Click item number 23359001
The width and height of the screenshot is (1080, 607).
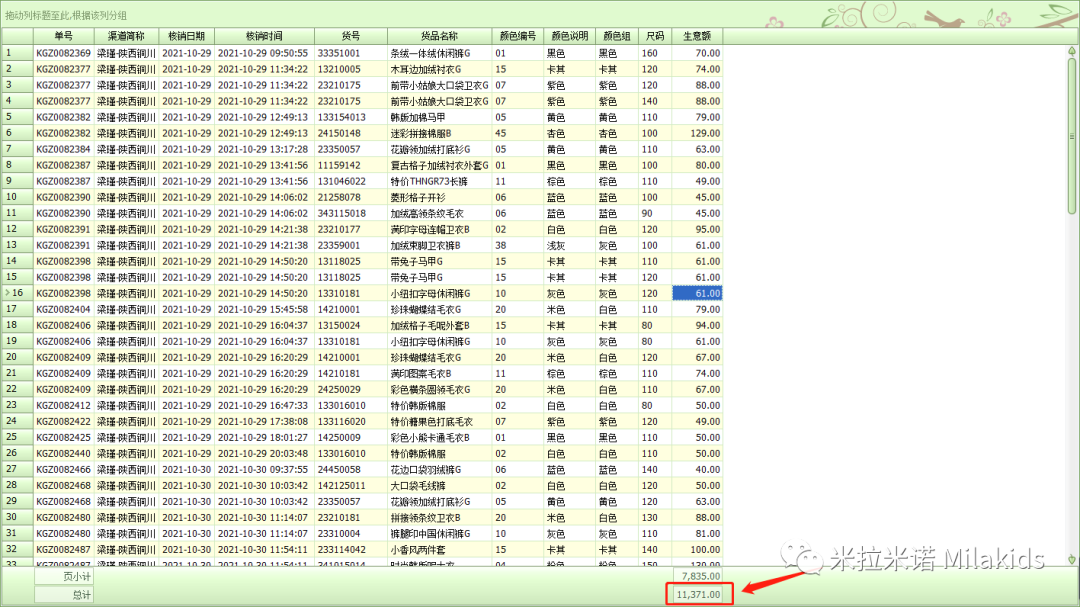(x=351, y=245)
